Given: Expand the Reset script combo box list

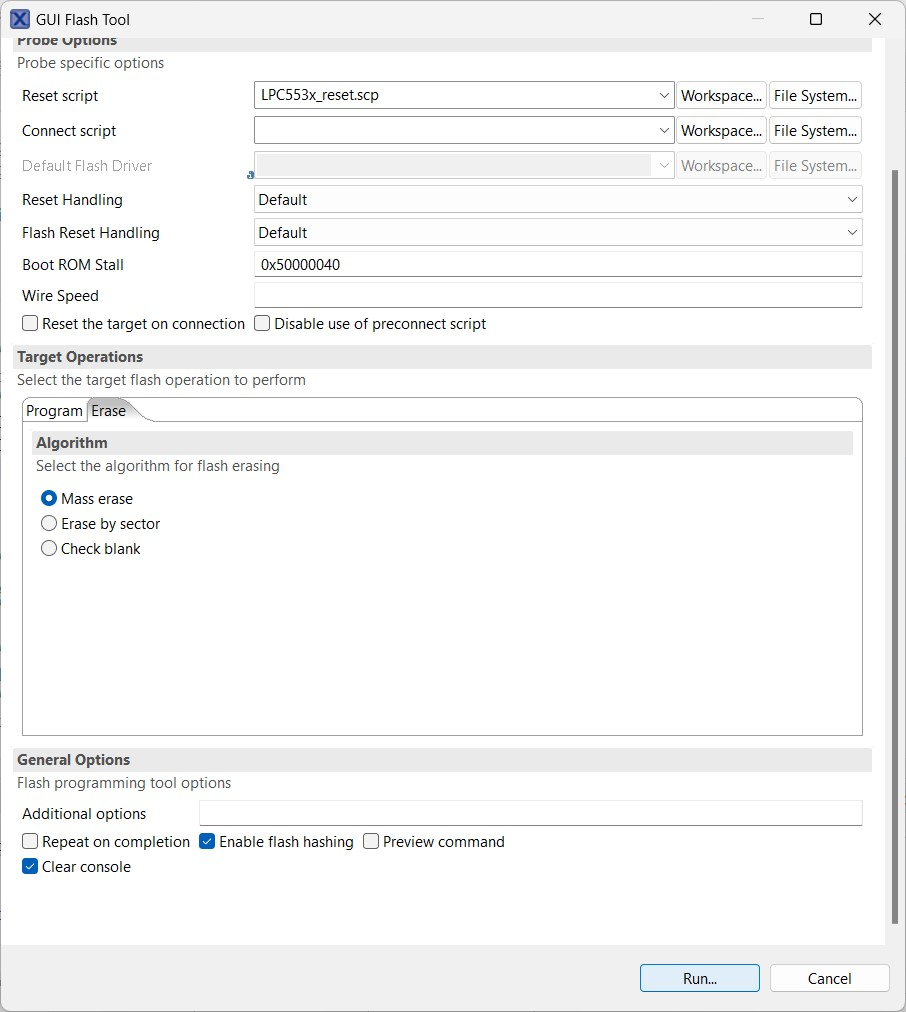Looking at the screenshot, I should (x=664, y=95).
